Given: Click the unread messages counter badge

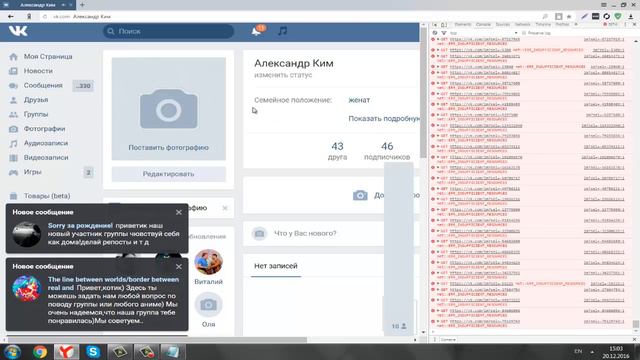Looking at the screenshot, I should point(83,86).
